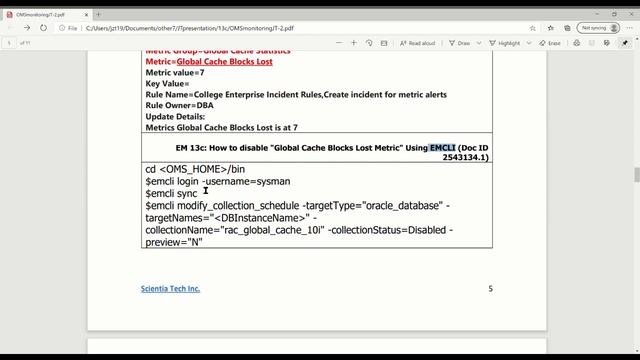Expand Draw tool options dropdown

(x=479, y=43)
